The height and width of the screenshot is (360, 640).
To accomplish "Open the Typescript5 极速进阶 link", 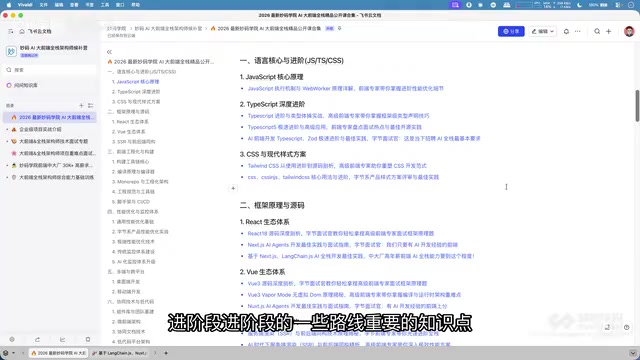I will point(334,127).
